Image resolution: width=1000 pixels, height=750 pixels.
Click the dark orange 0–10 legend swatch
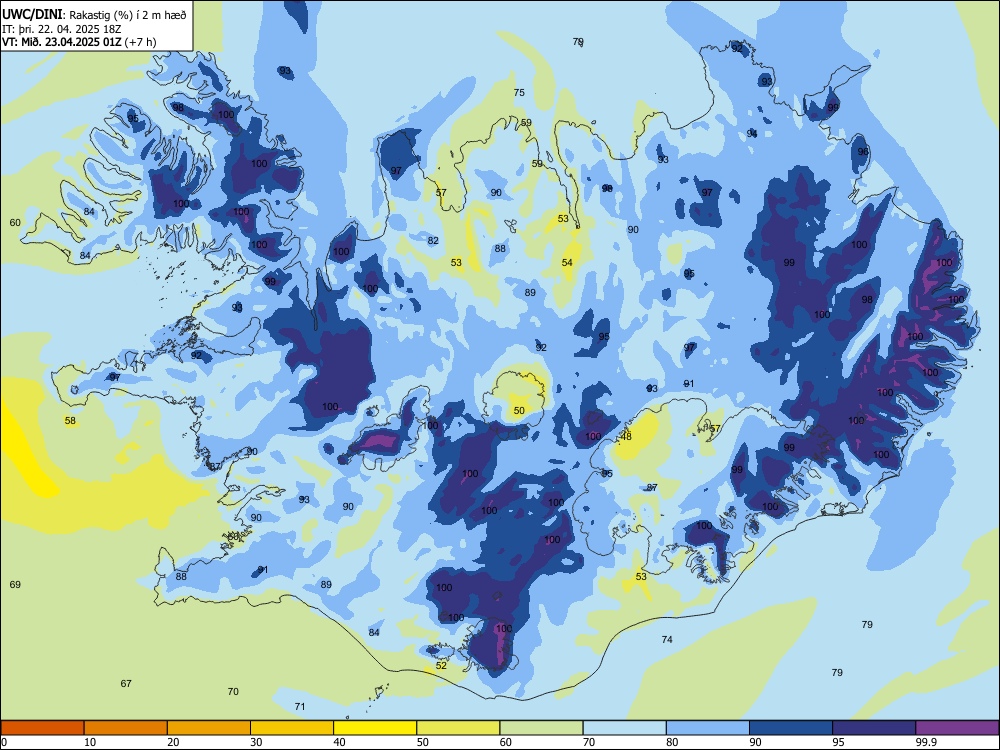[x=43, y=728]
